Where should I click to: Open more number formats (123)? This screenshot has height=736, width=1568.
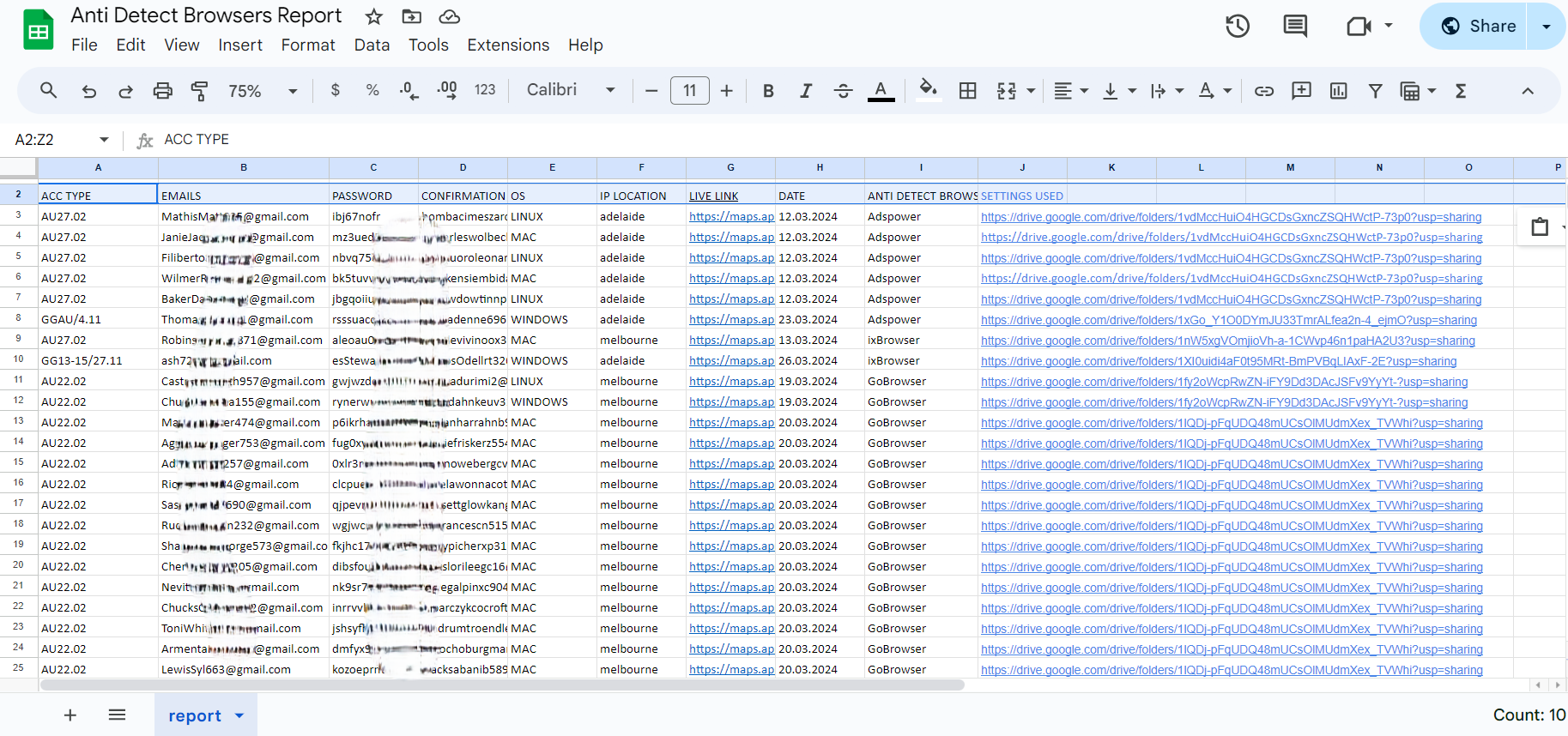(485, 90)
